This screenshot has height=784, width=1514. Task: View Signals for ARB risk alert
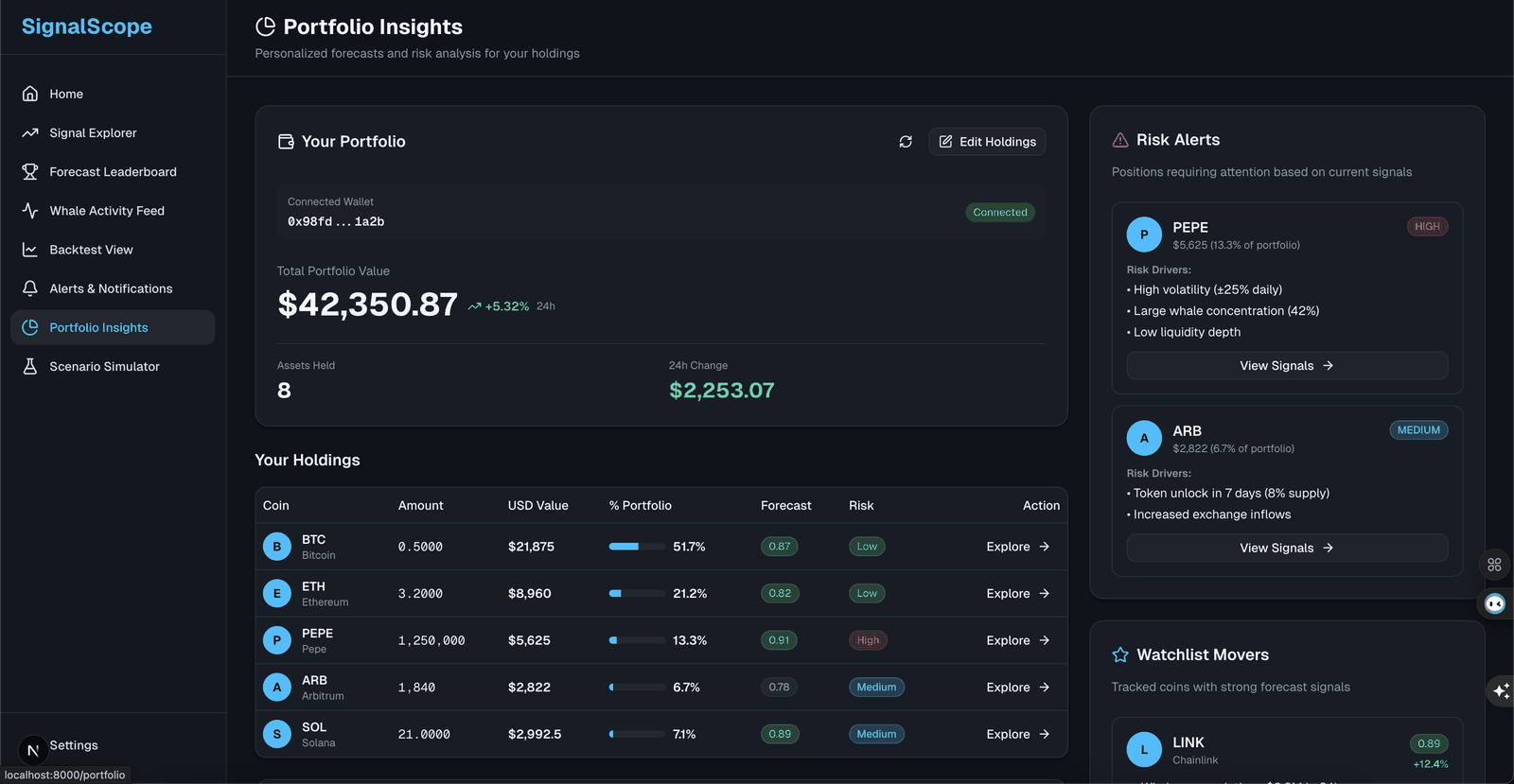1287,548
